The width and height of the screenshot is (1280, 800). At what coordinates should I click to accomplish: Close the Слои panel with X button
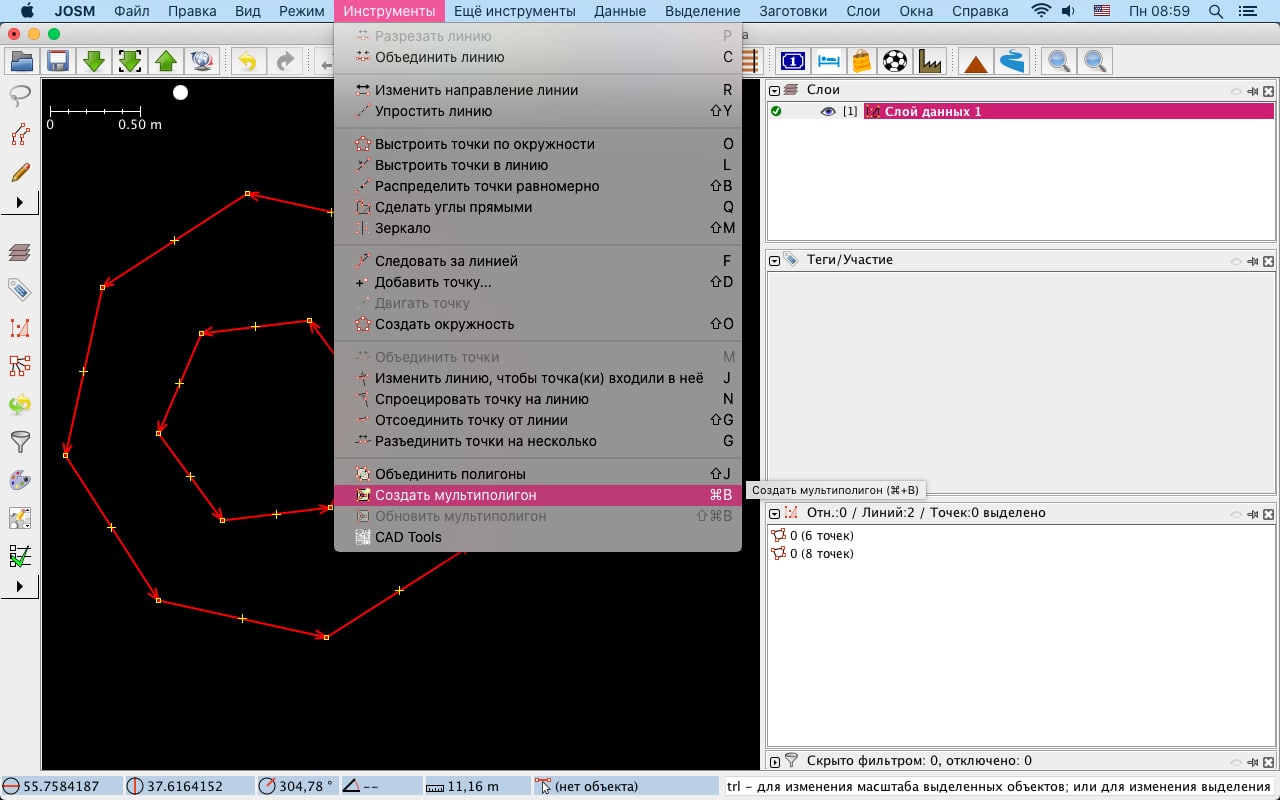click(x=1268, y=91)
